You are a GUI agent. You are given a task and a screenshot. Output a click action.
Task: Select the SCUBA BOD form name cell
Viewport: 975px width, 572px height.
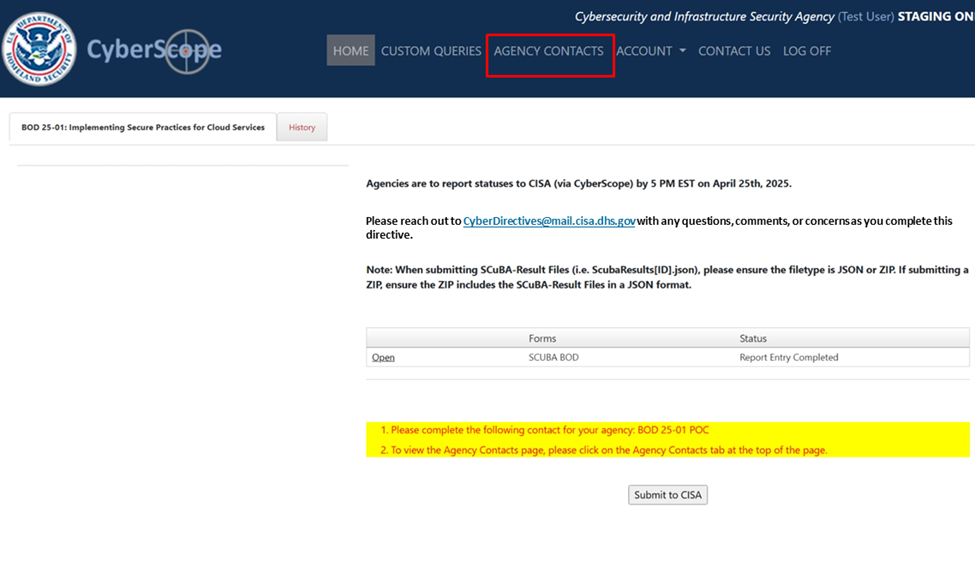[x=553, y=358]
